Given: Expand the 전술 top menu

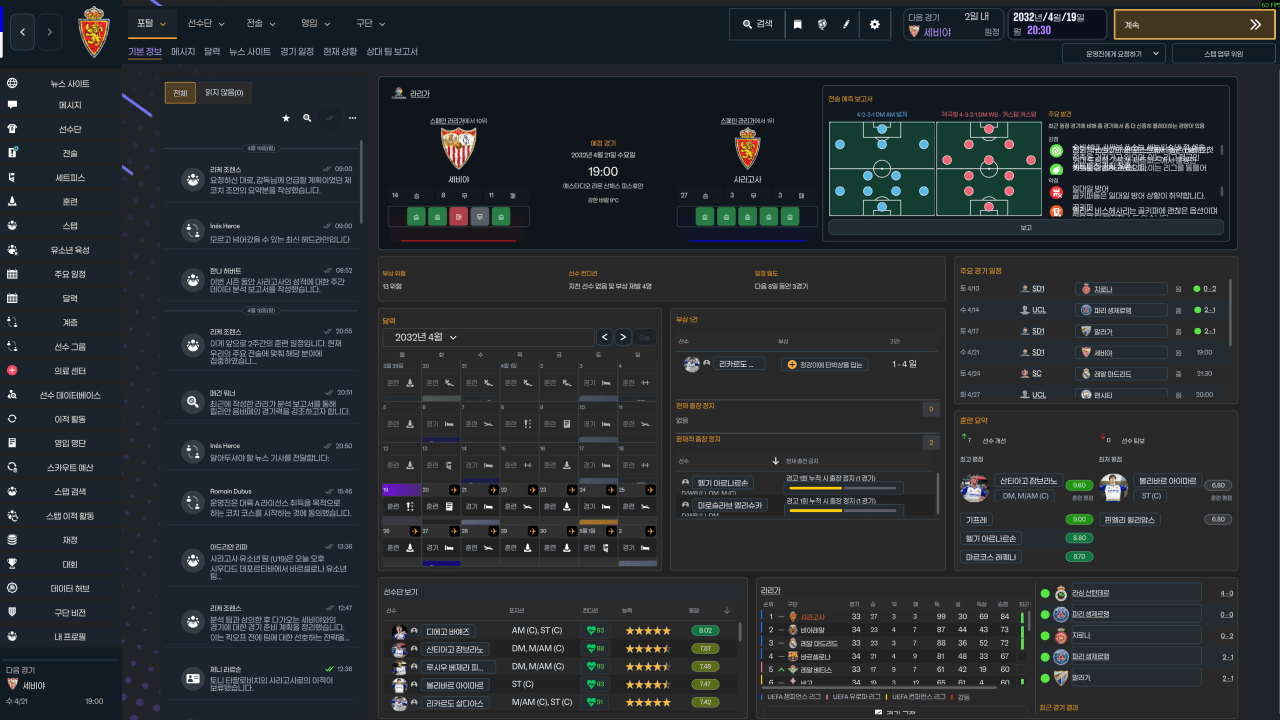Looking at the screenshot, I should 261,23.
